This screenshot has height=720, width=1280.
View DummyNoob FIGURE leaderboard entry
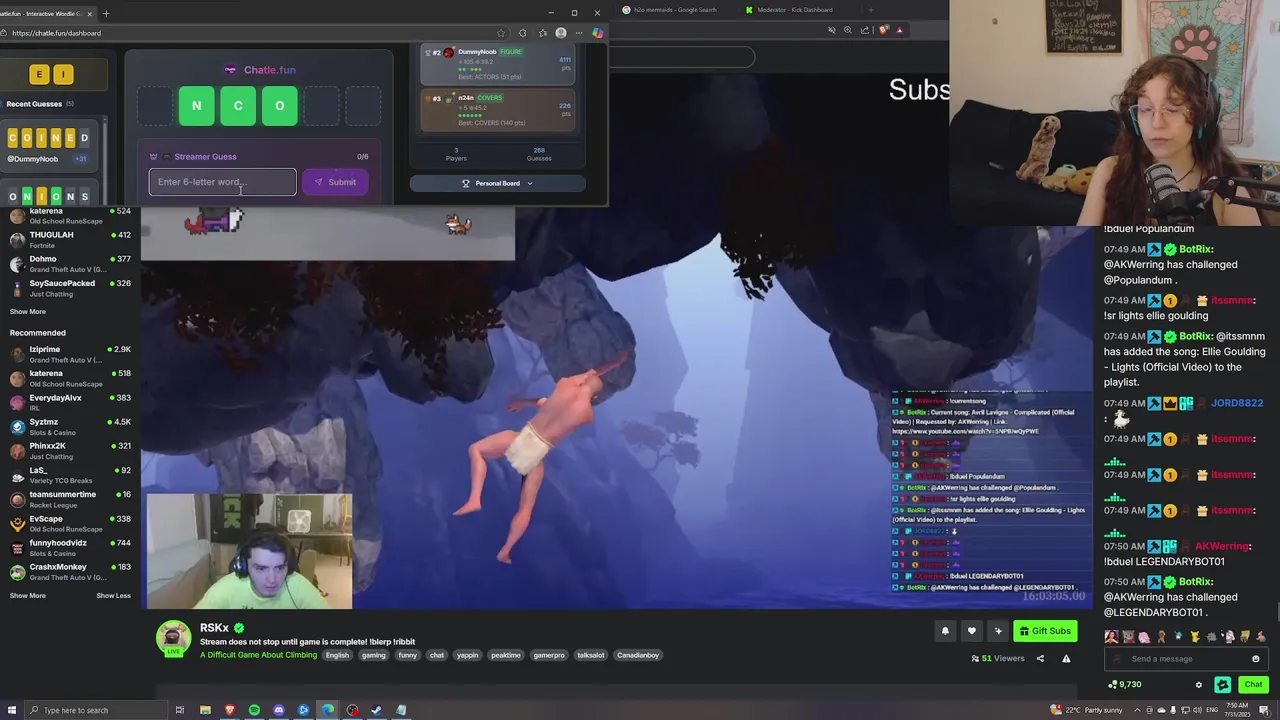coord(497,65)
